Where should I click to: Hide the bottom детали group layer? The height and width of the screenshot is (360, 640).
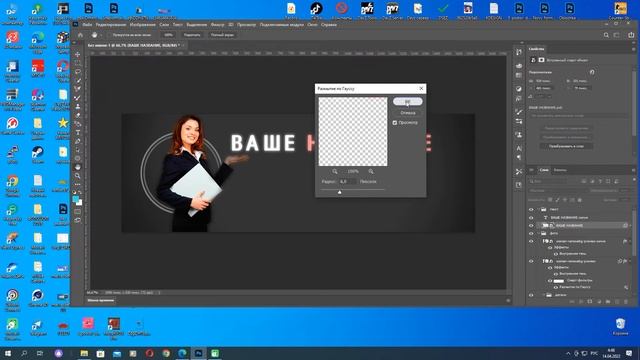coord(531,295)
